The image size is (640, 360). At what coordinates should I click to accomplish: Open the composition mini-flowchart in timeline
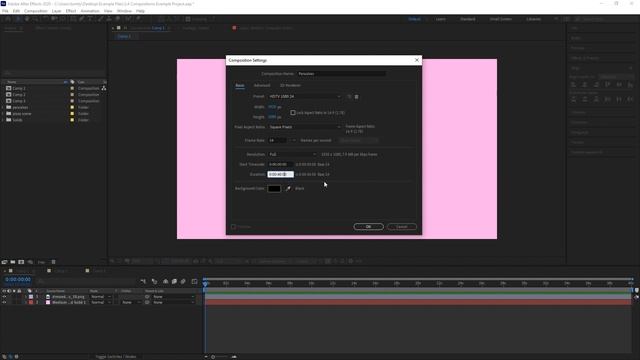tap(143, 281)
